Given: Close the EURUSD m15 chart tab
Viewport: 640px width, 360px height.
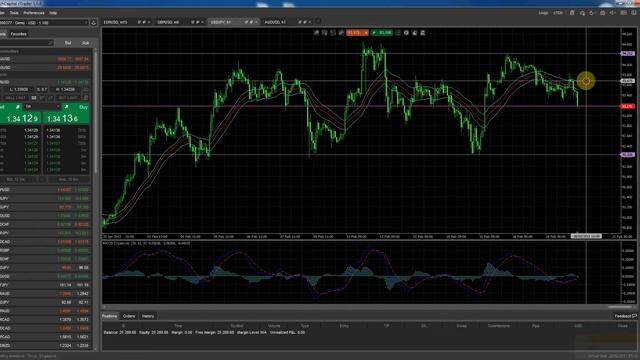Looking at the screenshot, I should click(149, 22).
